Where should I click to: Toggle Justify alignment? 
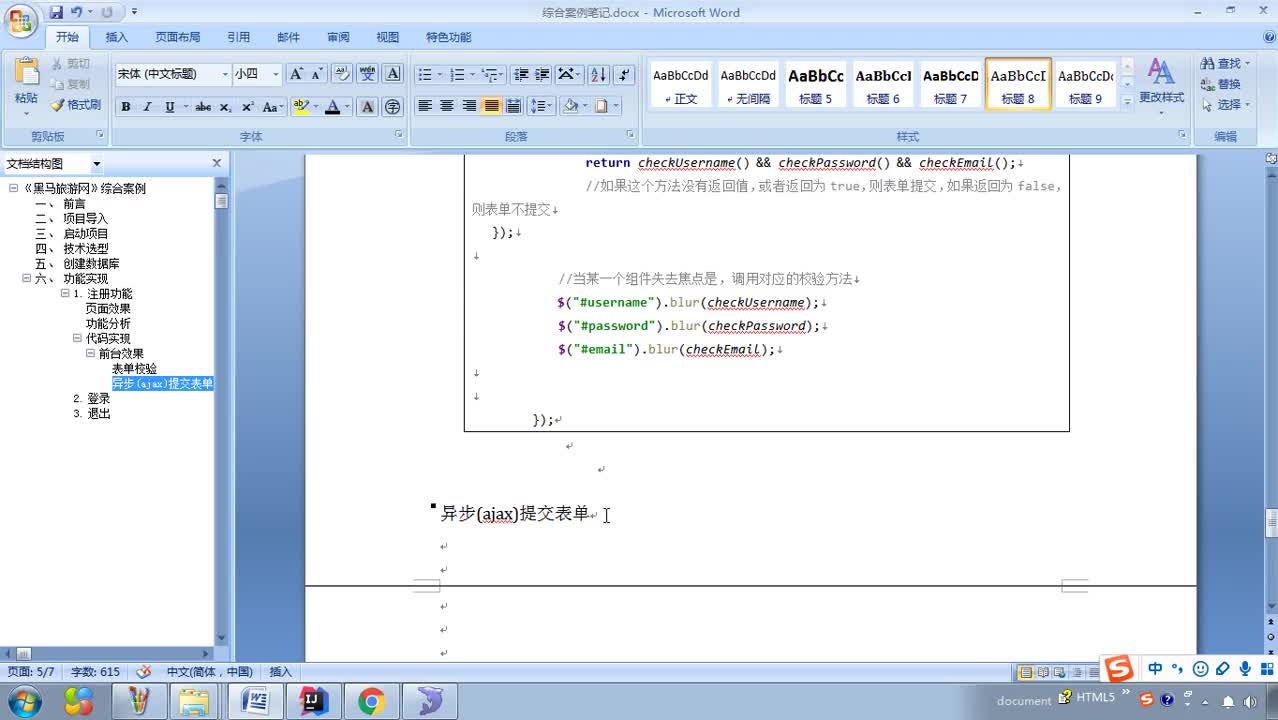click(x=491, y=105)
